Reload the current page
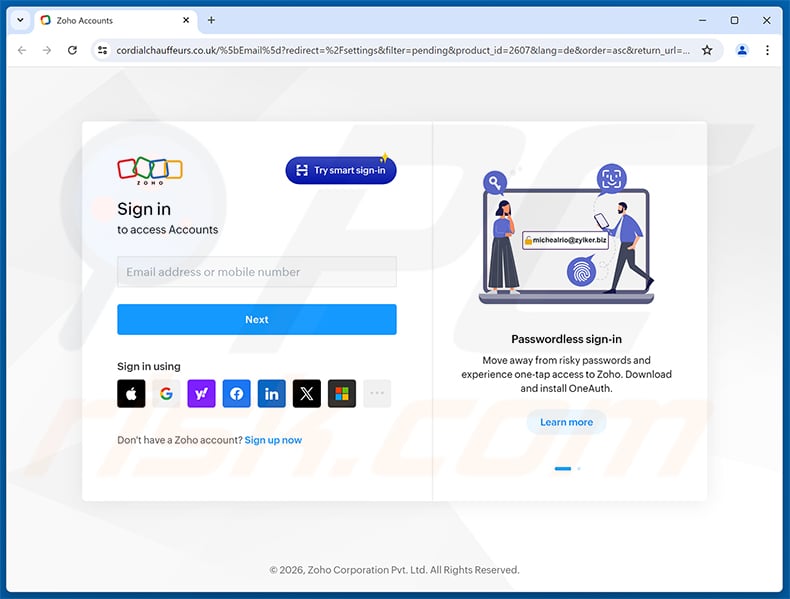Screen dimensions: 790x599 point(73,50)
